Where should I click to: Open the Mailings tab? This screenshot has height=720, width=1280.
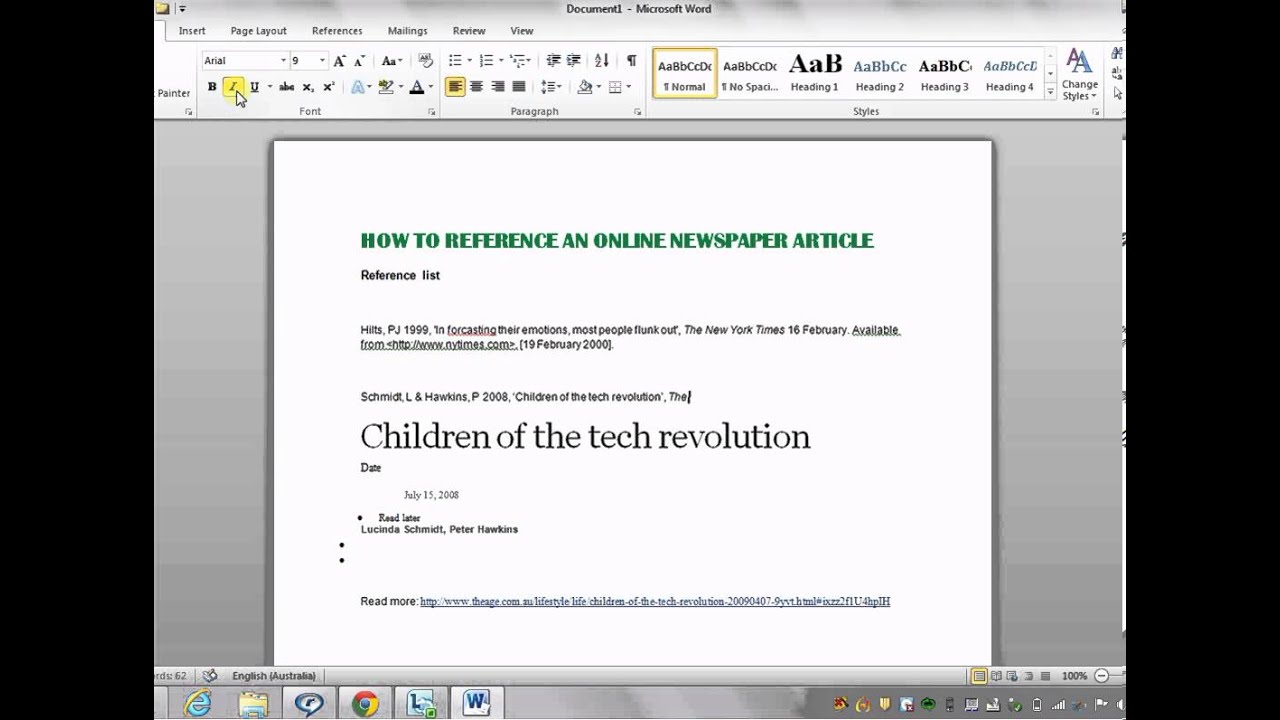point(407,31)
